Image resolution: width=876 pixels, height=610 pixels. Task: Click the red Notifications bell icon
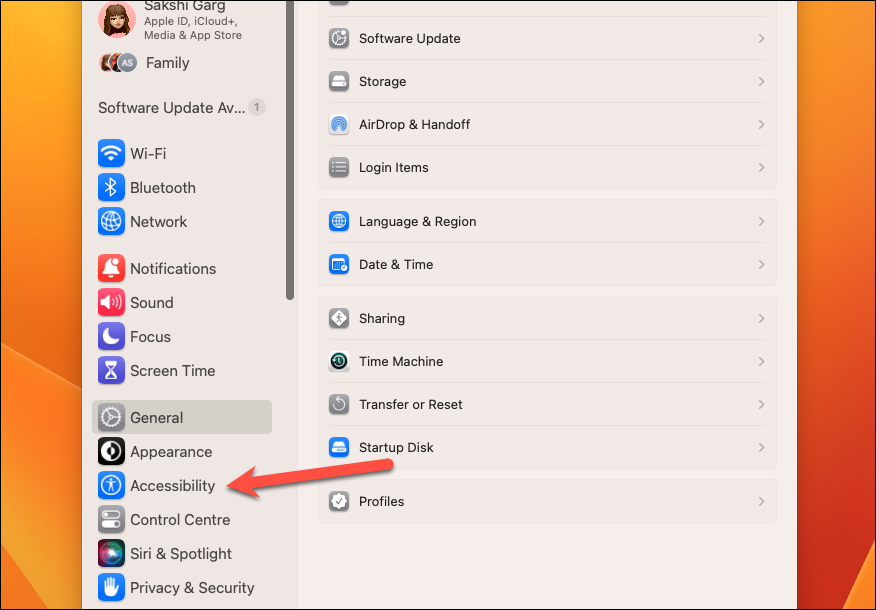click(111, 268)
